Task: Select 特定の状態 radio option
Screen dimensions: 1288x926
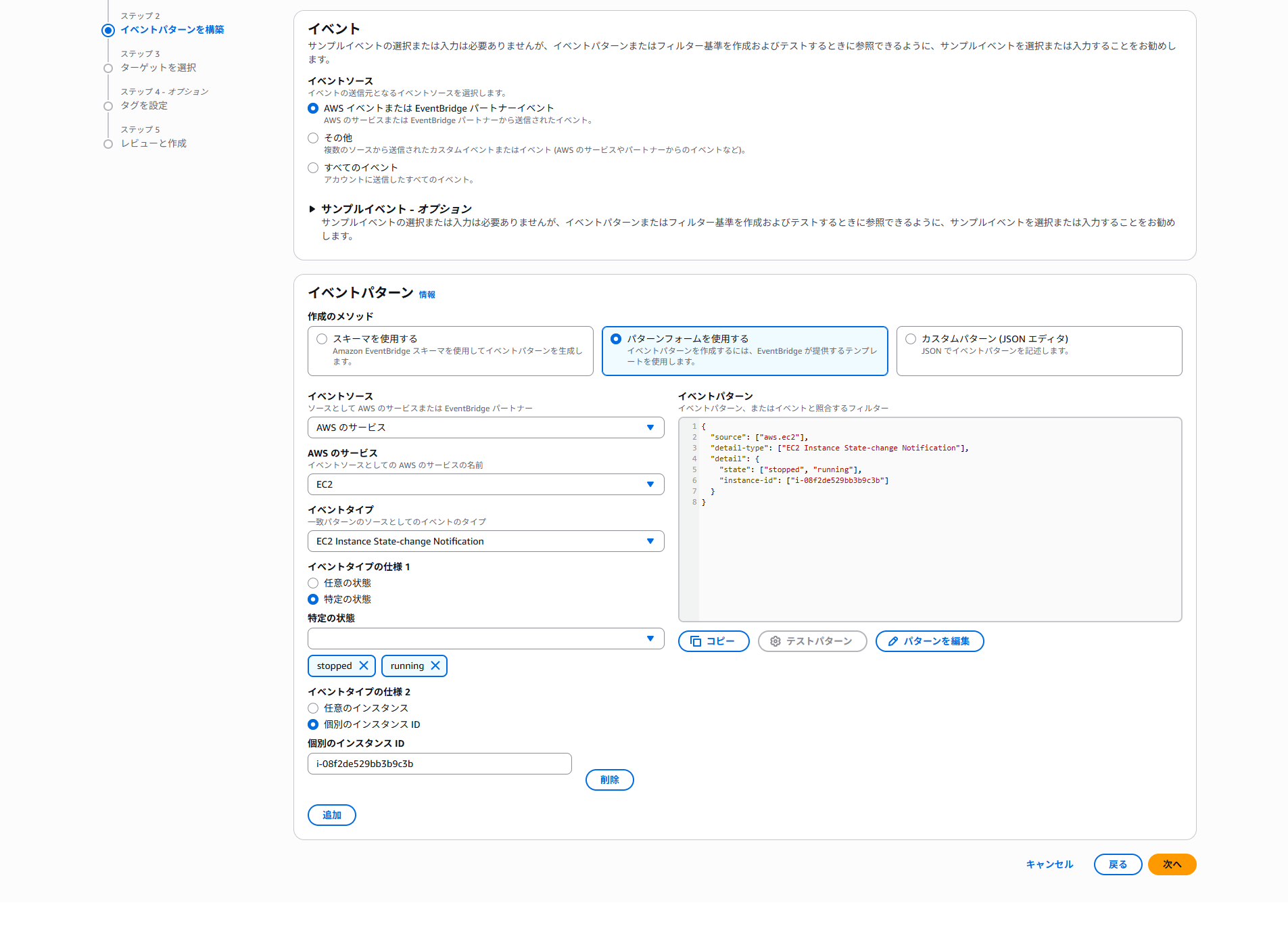Action: click(313, 599)
